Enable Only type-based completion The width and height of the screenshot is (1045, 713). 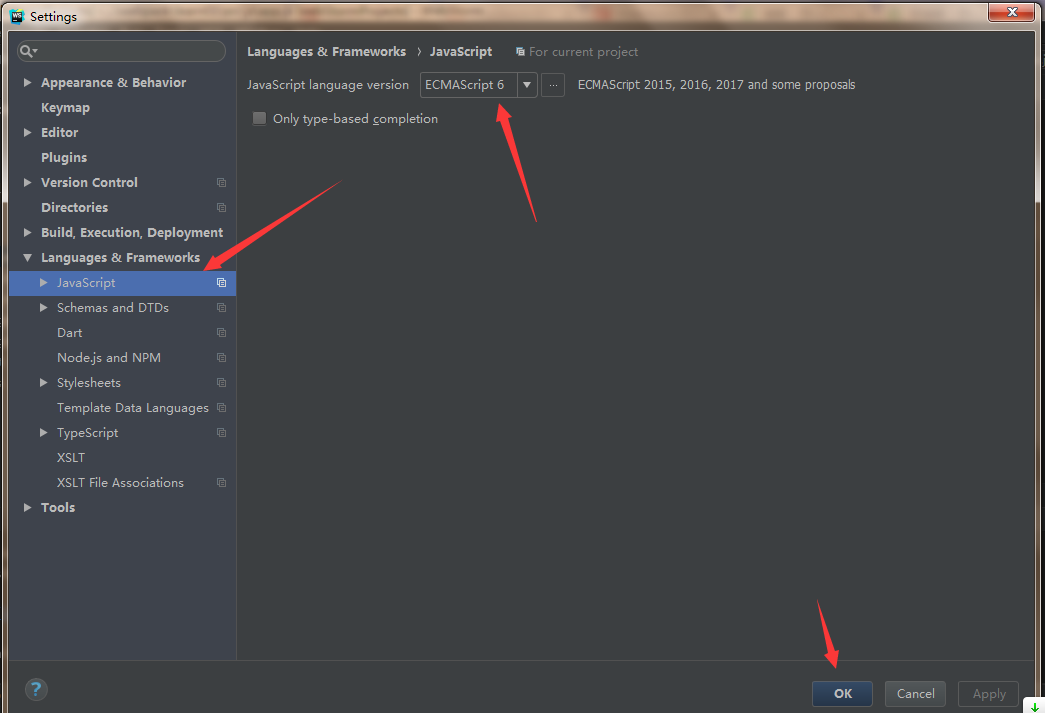(x=259, y=118)
